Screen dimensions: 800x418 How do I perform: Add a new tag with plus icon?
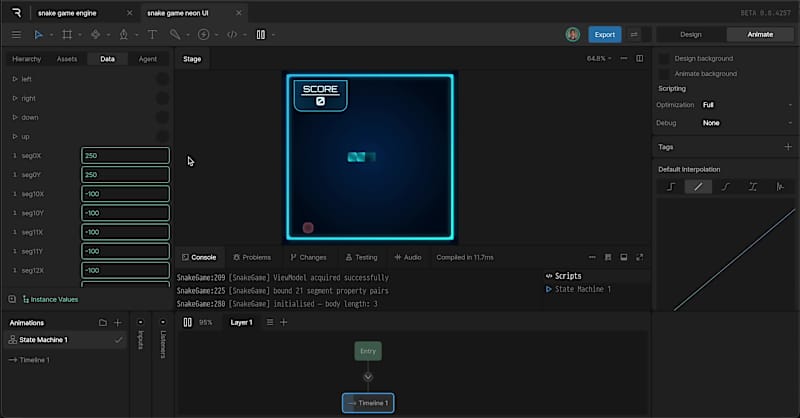click(x=788, y=147)
